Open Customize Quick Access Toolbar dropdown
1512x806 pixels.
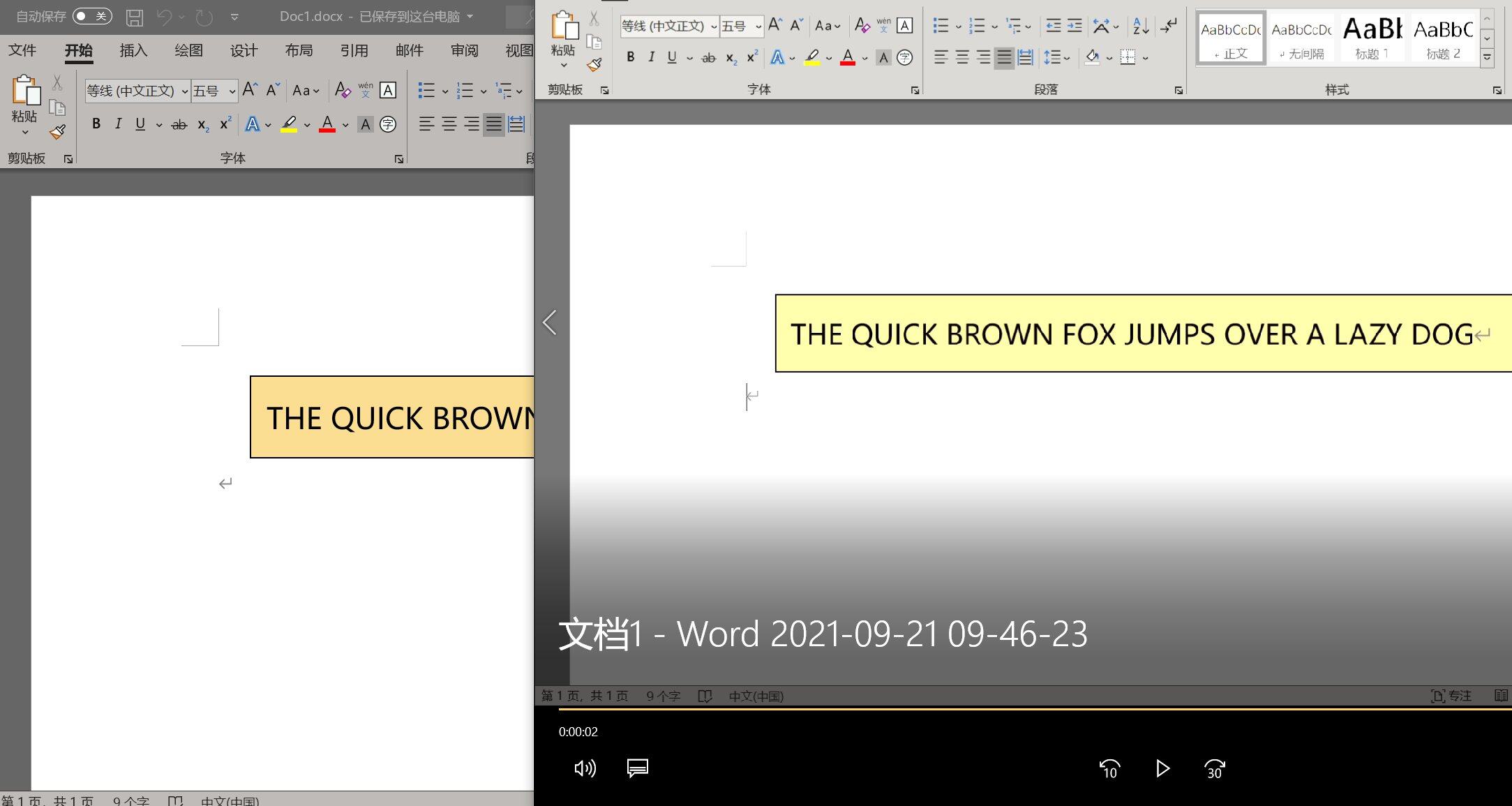pyautogui.click(x=234, y=17)
